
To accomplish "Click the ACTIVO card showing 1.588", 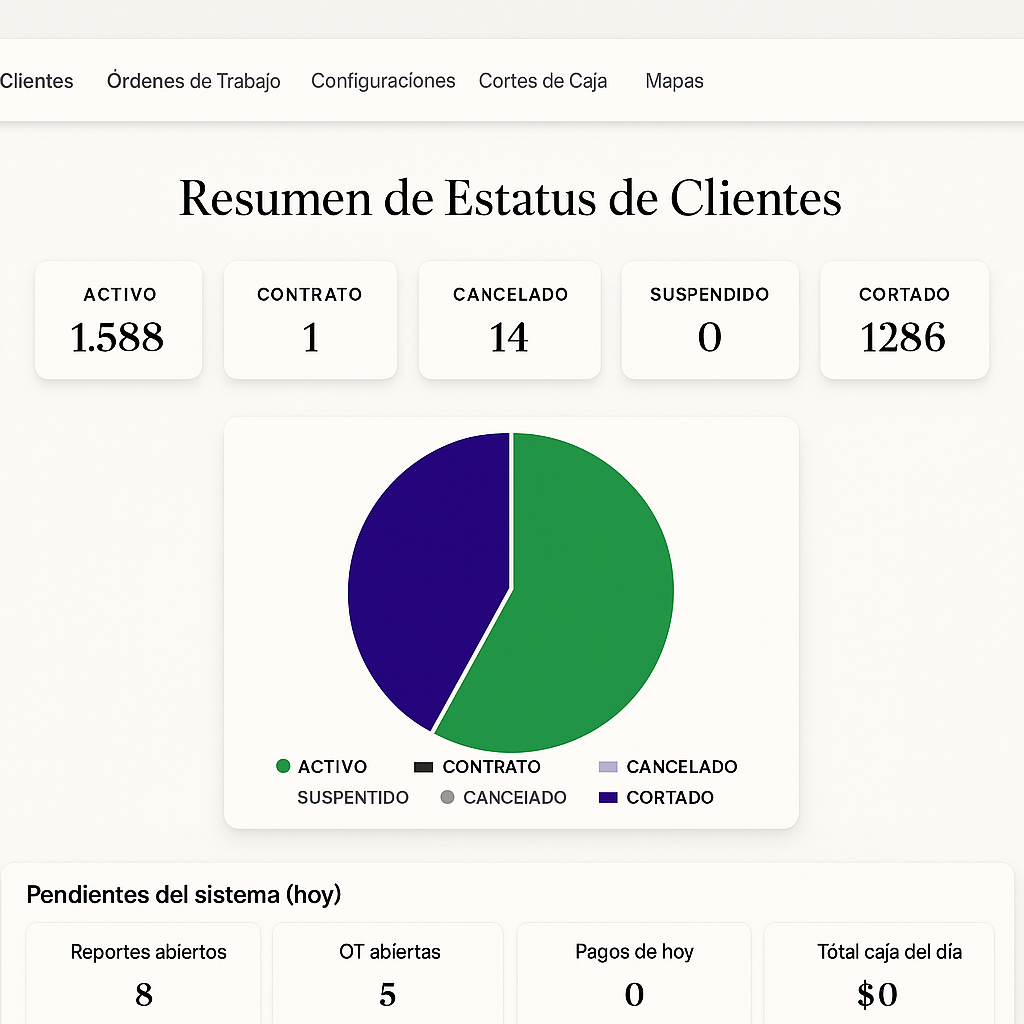I will tap(119, 320).
